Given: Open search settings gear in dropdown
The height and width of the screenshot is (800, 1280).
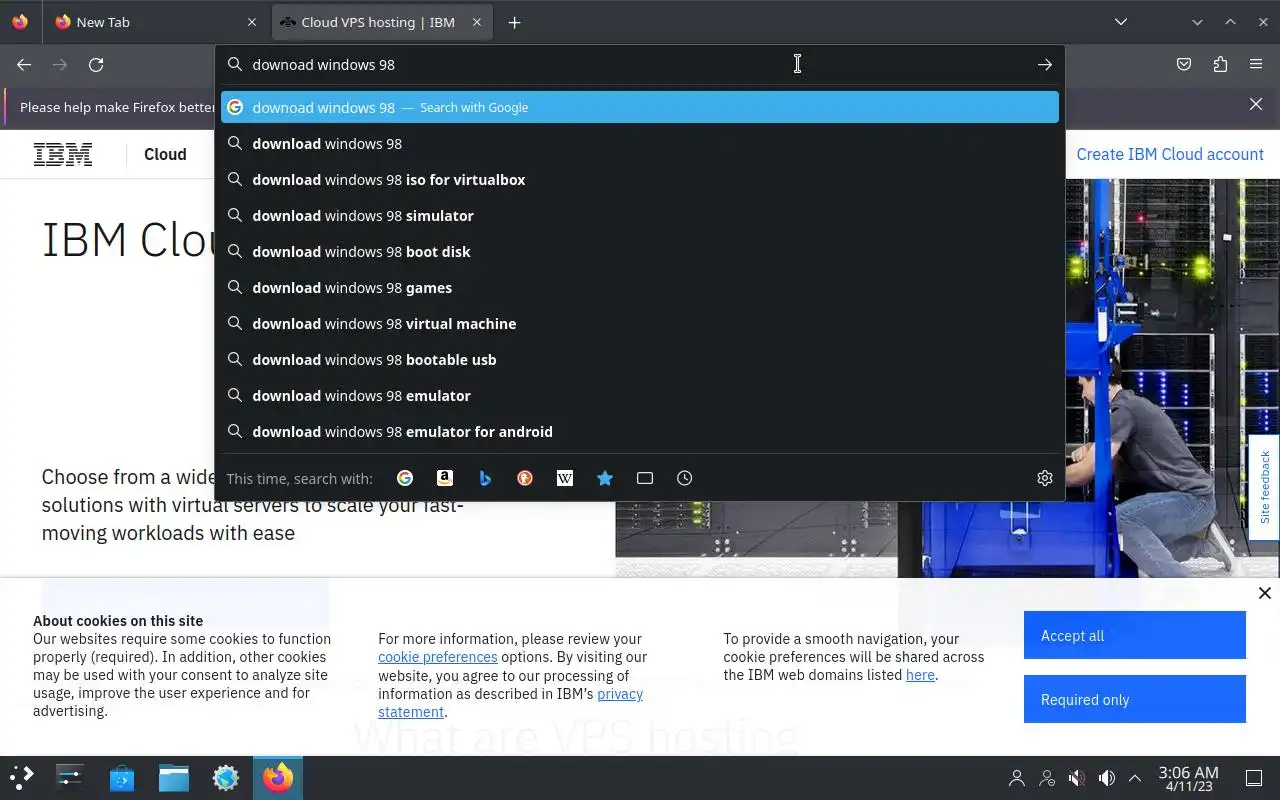Looking at the screenshot, I should pos(1045,478).
